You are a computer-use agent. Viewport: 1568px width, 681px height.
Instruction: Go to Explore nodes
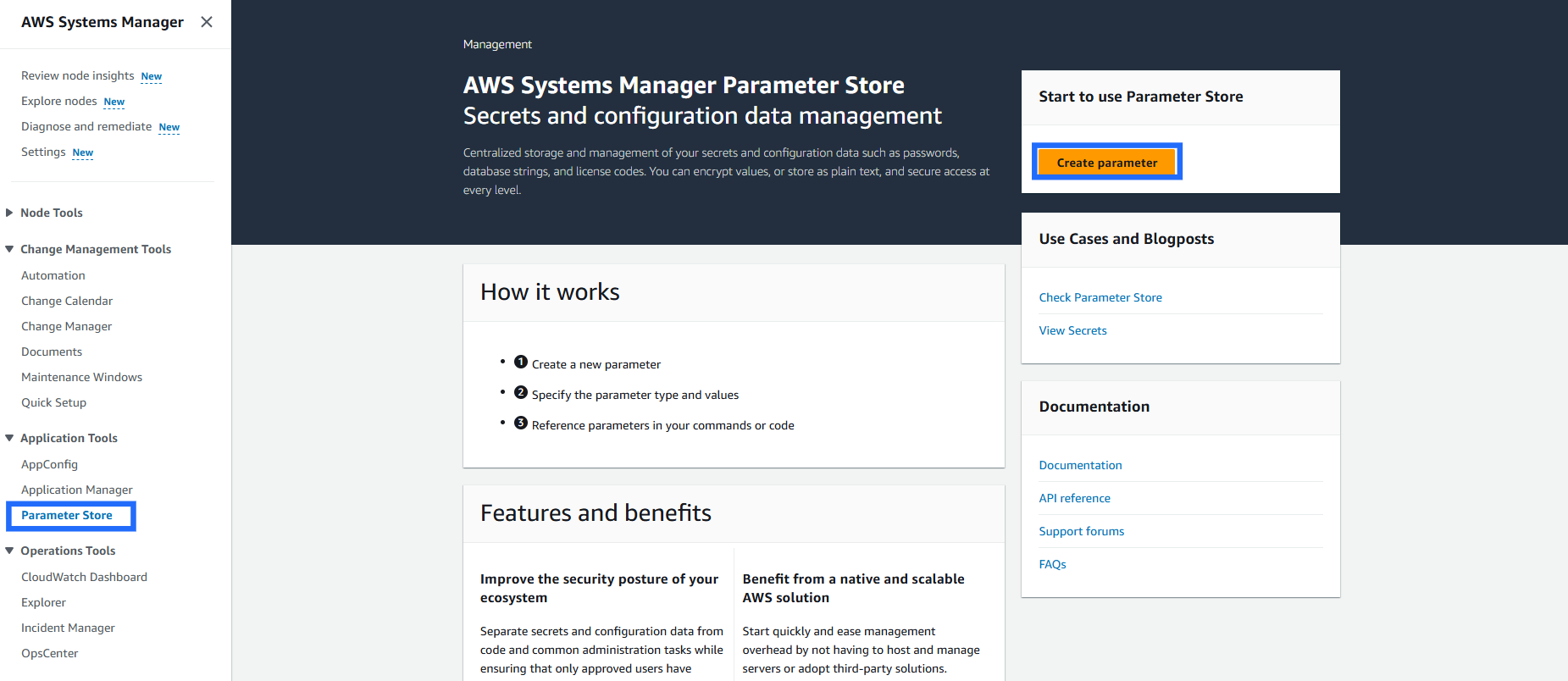click(59, 102)
